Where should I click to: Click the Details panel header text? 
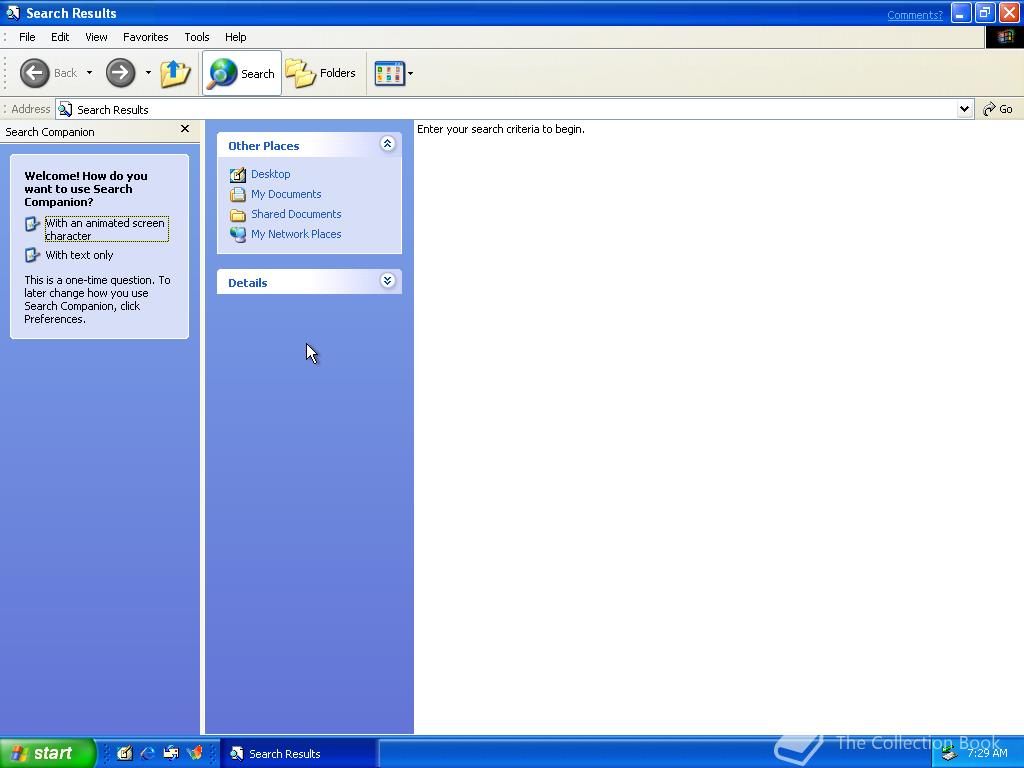248,283
